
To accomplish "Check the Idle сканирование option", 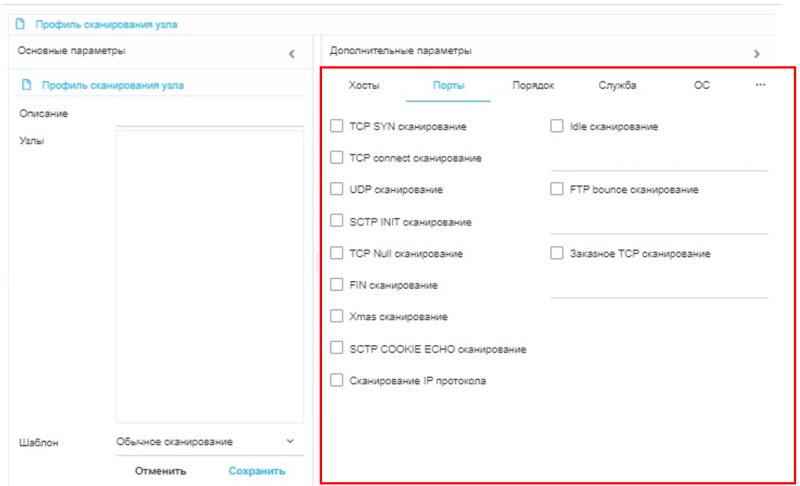I will point(557,126).
